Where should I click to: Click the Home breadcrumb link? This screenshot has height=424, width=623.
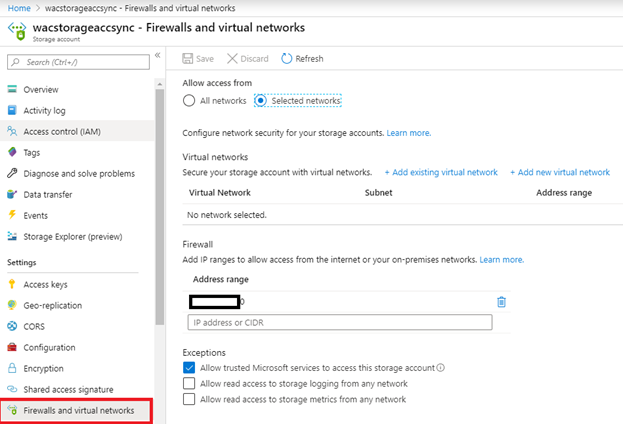[19, 8]
